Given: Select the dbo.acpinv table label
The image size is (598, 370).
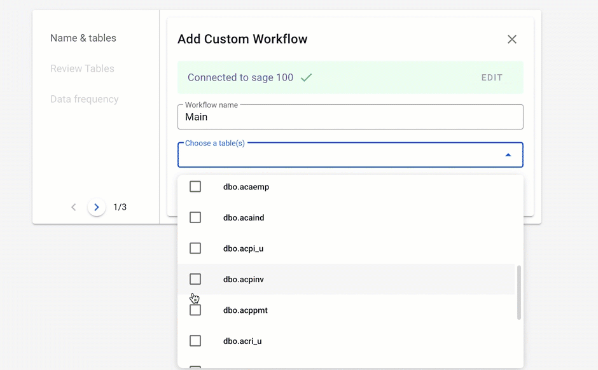Looking at the screenshot, I should [243, 280].
